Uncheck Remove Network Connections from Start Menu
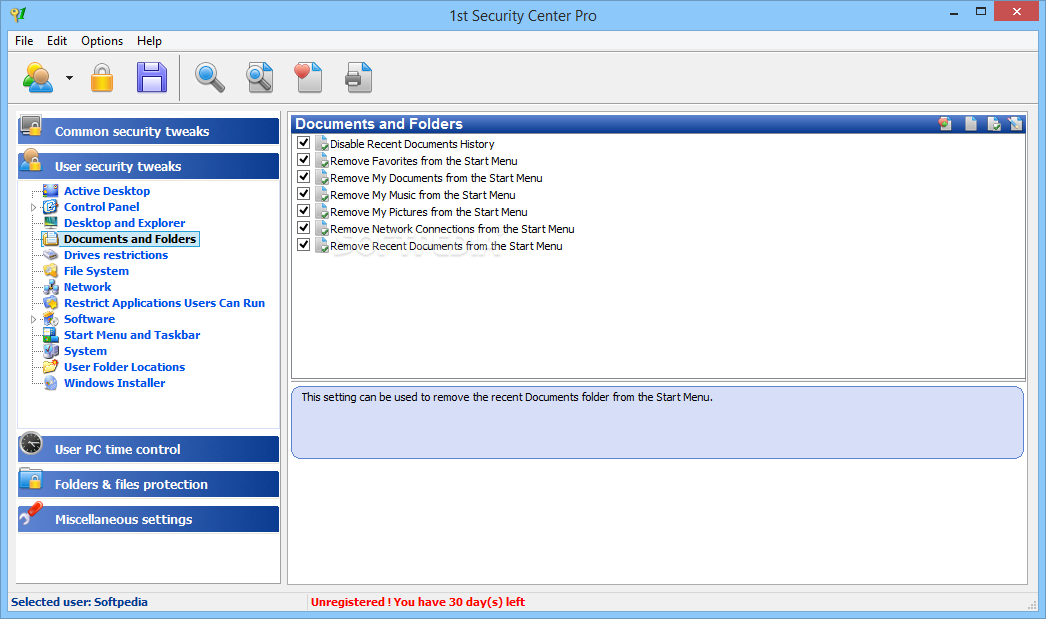Image resolution: width=1046 pixels, height=619 pixels. click(304, 228)
